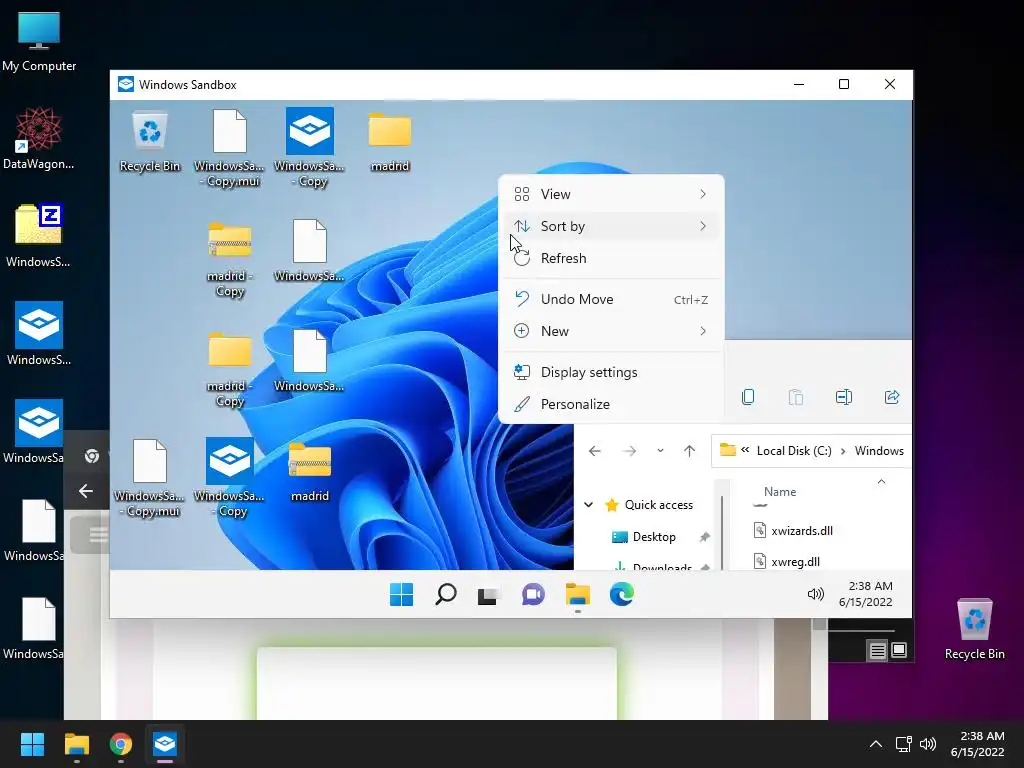
Task: Open the New submenu in context menu
Action: pyautogui.click(x=611, y=331)
